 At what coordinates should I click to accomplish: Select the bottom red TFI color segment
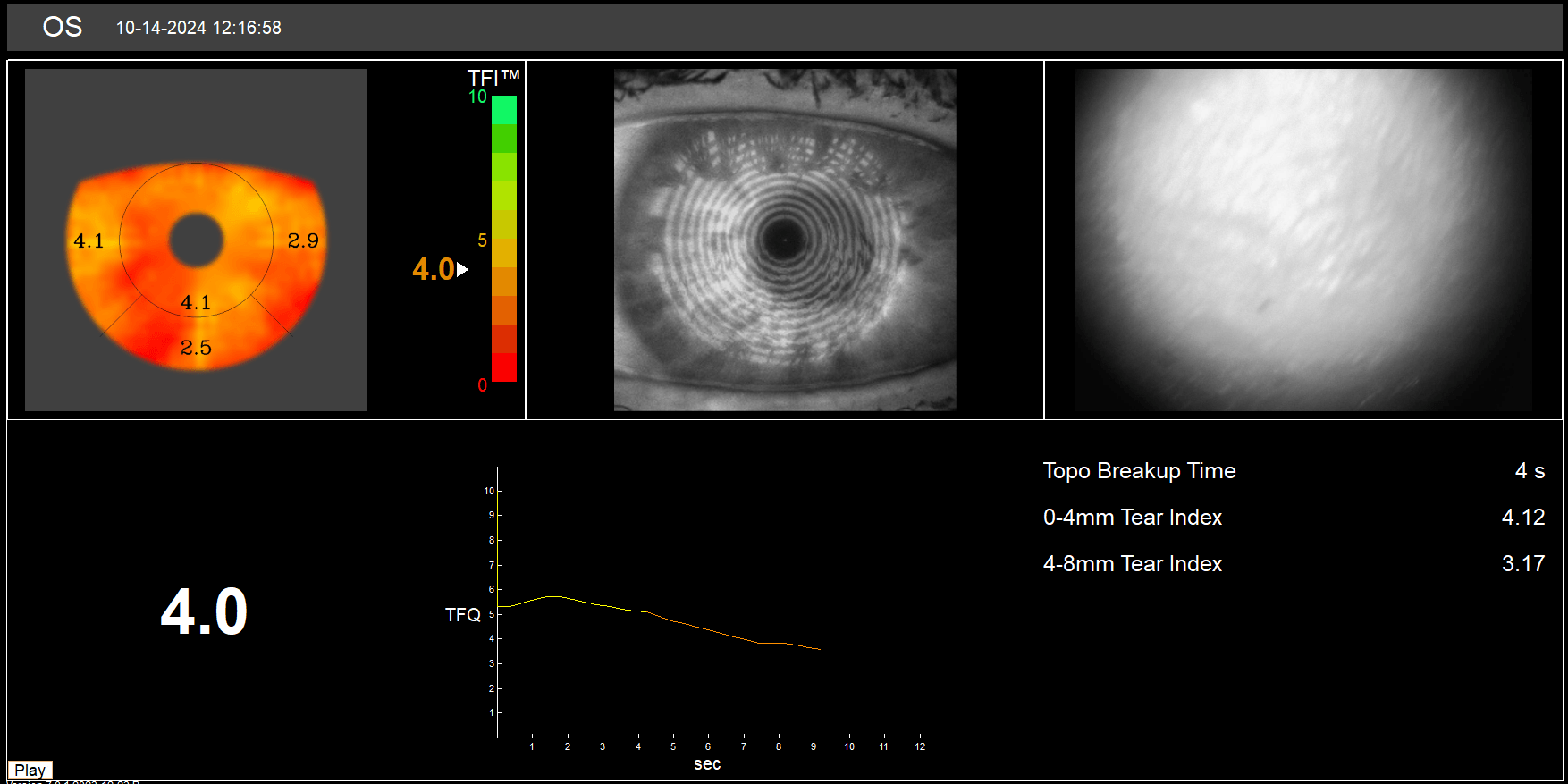[x=504, y=367]
